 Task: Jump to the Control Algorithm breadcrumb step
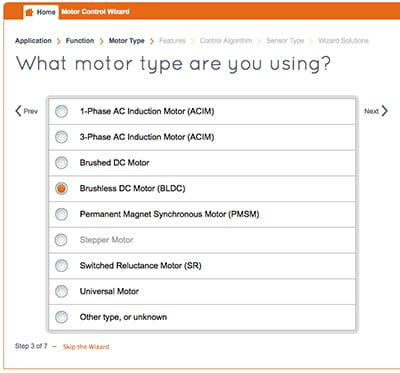(x=226, y=41)
